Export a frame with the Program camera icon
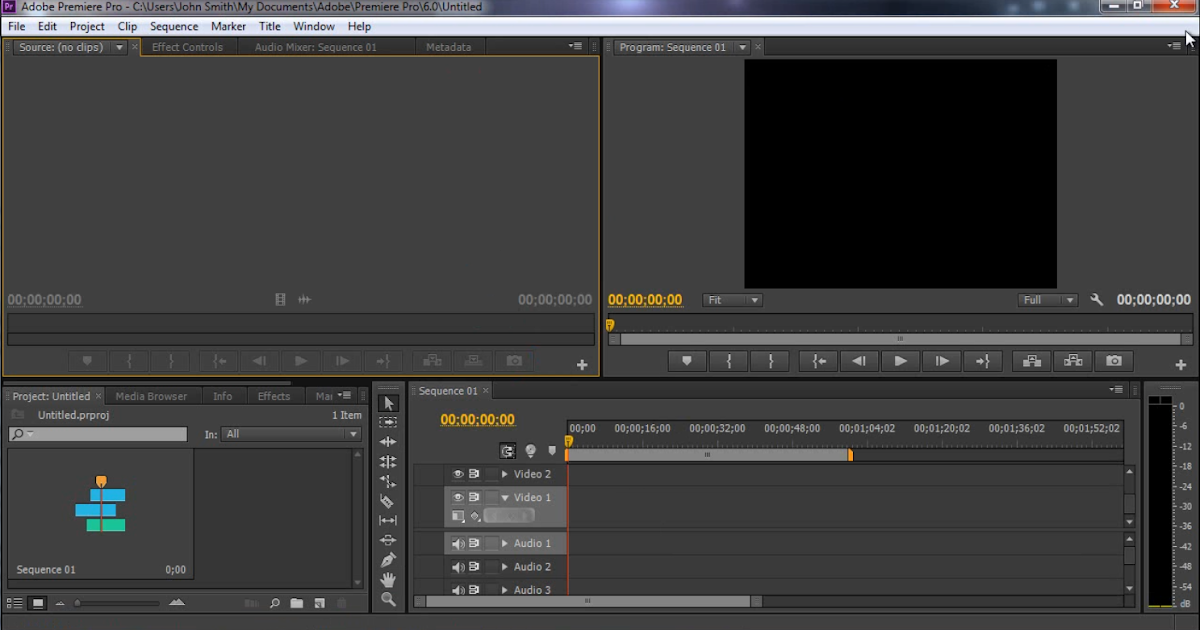 [x=1114, y=361]
